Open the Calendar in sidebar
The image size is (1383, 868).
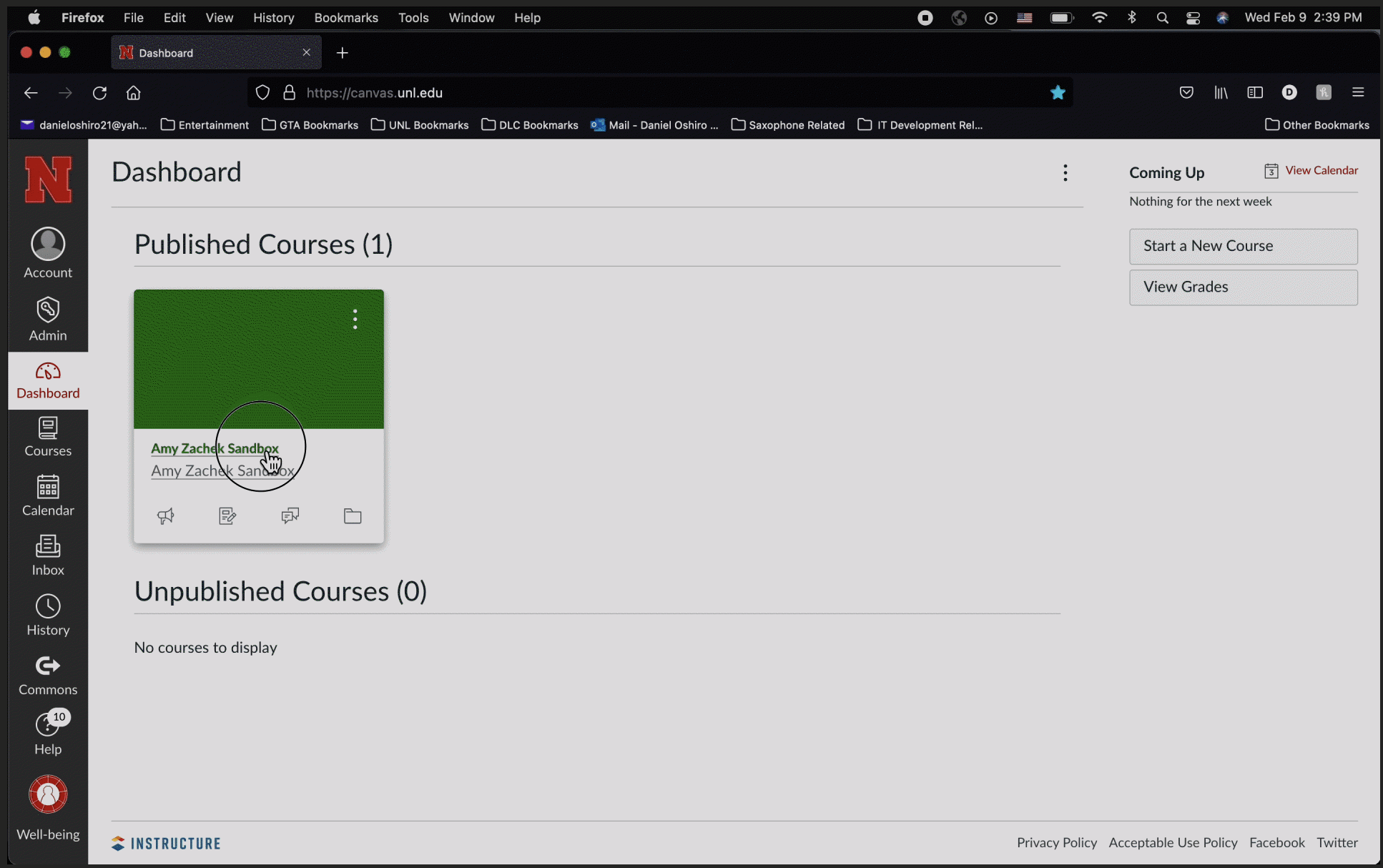[48, 495]
